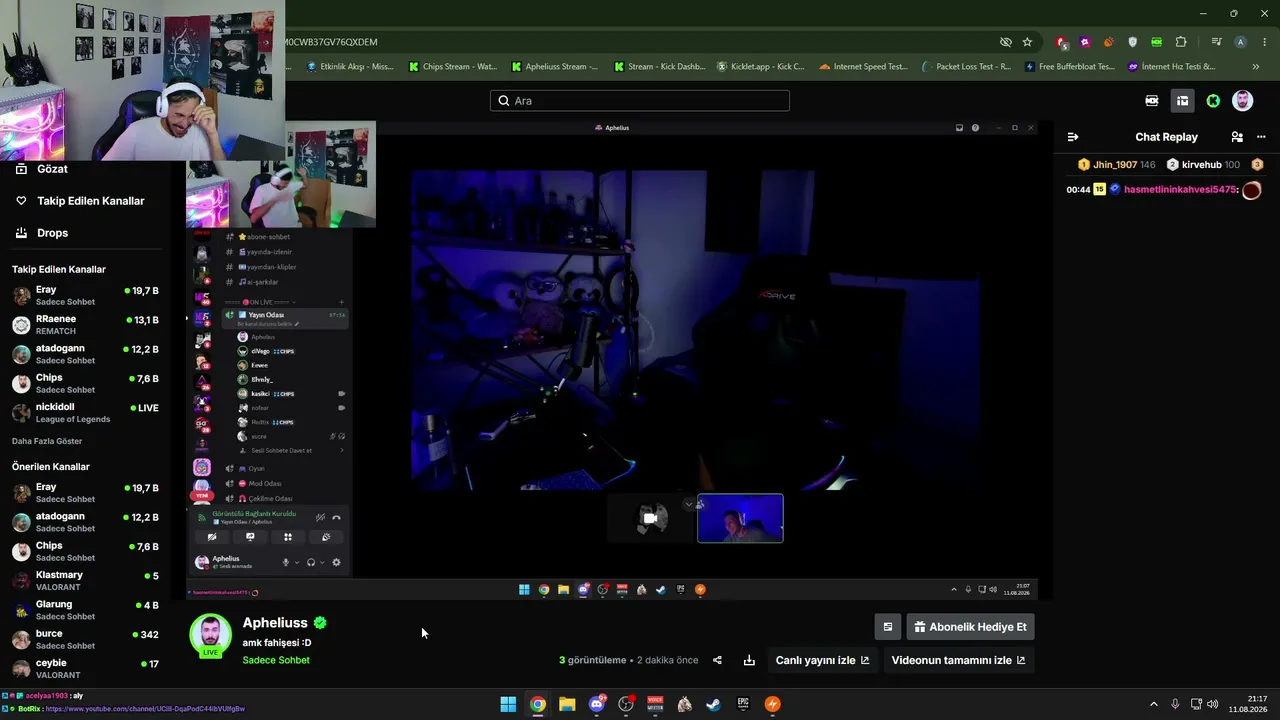Click Videonun tamamını izle button
Image resolution: width=1280 pixels, height=720 pixels.
[x=958, y=660]
